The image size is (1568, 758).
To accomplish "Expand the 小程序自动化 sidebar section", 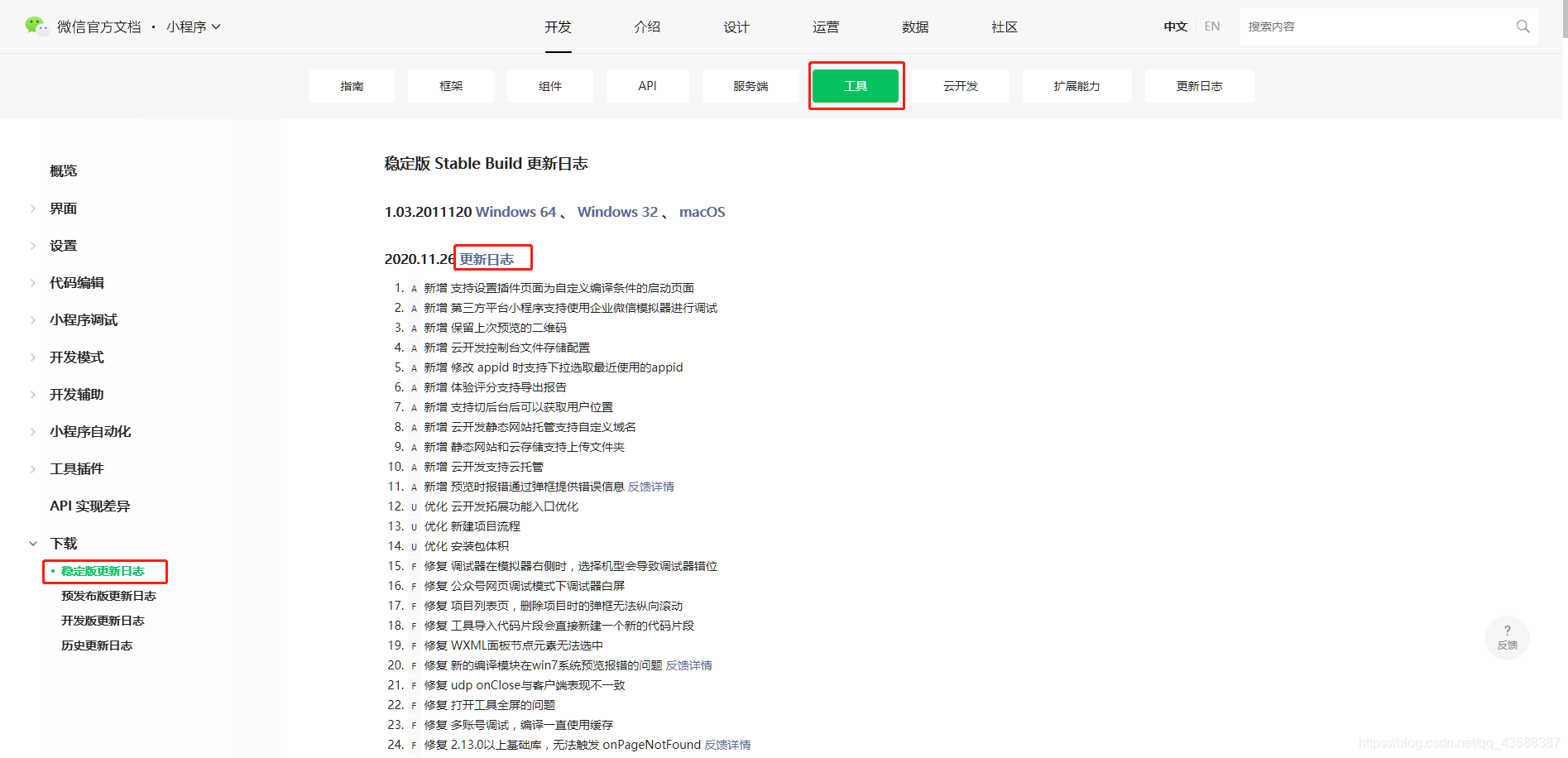I will pos(33,432).
